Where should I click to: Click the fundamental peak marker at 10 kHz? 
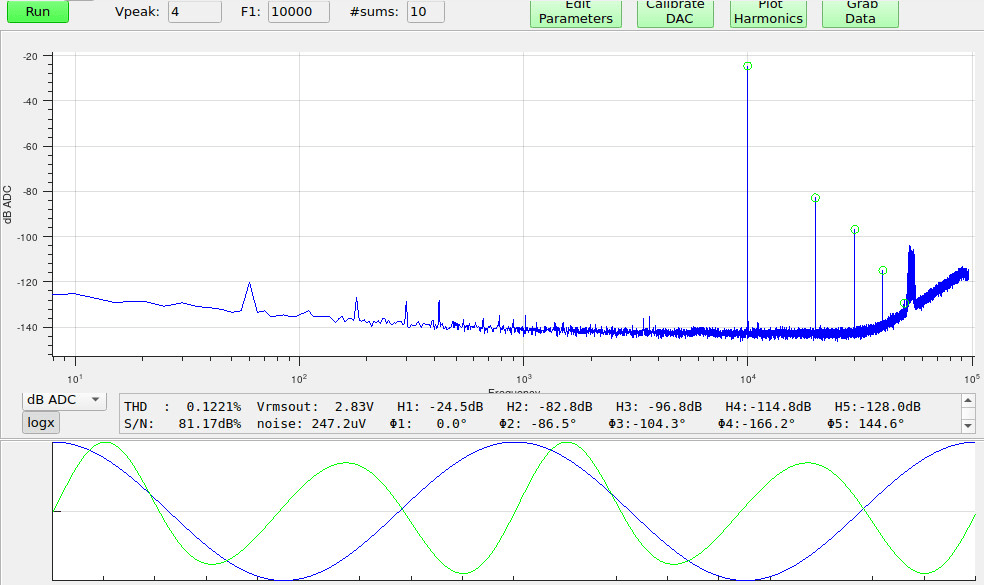747,66
